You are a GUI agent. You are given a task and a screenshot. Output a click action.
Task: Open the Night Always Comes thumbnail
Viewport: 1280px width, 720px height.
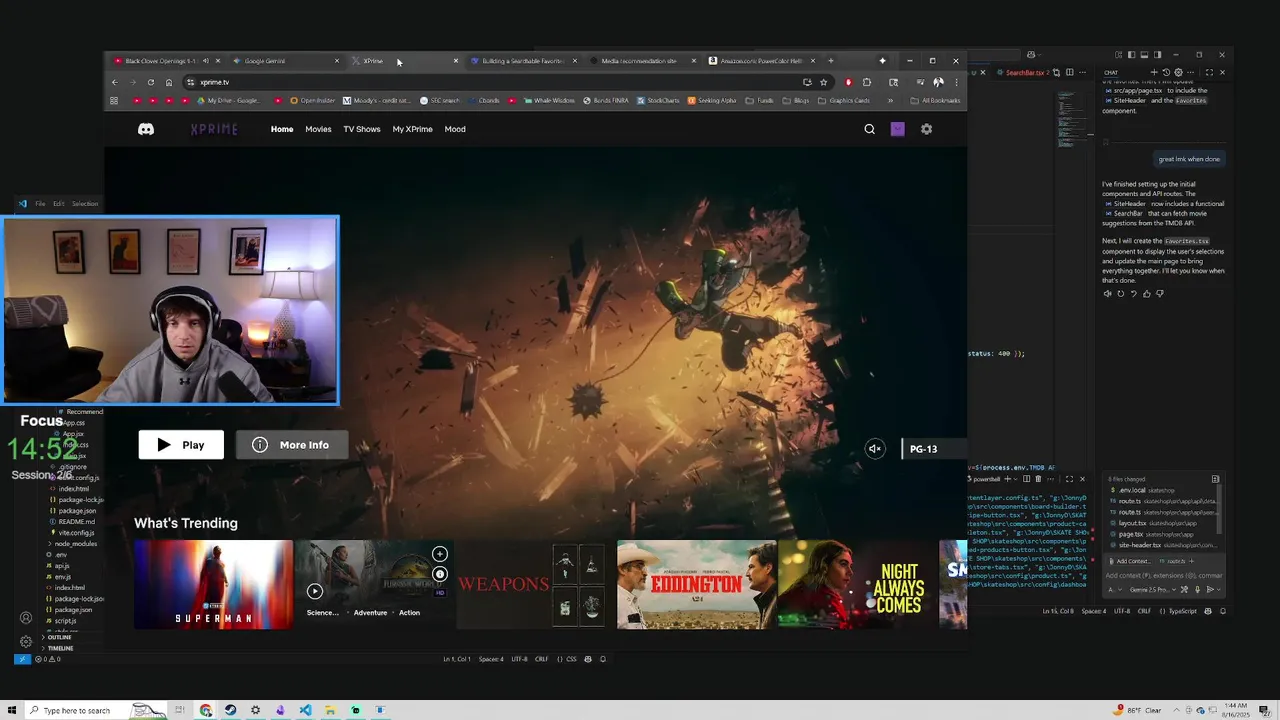[857, 584]
